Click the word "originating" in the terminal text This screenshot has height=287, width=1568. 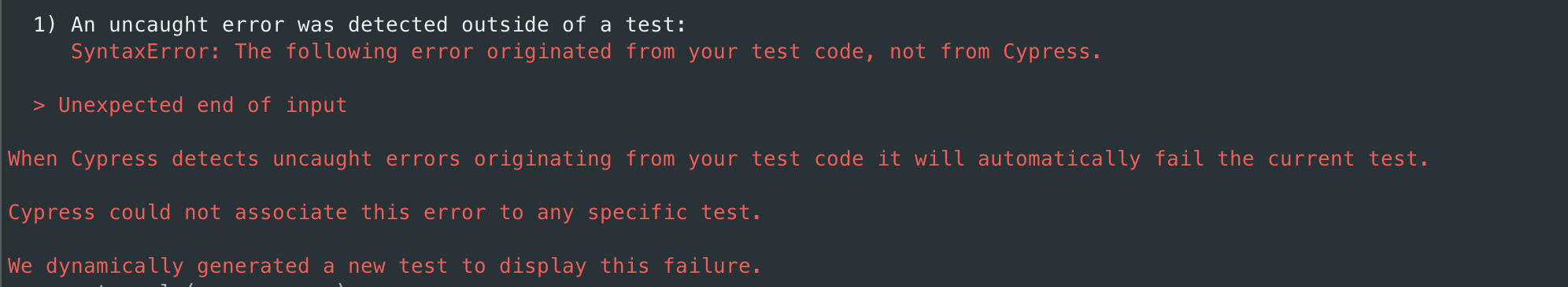pyautogui.click(x=543, y=159)
